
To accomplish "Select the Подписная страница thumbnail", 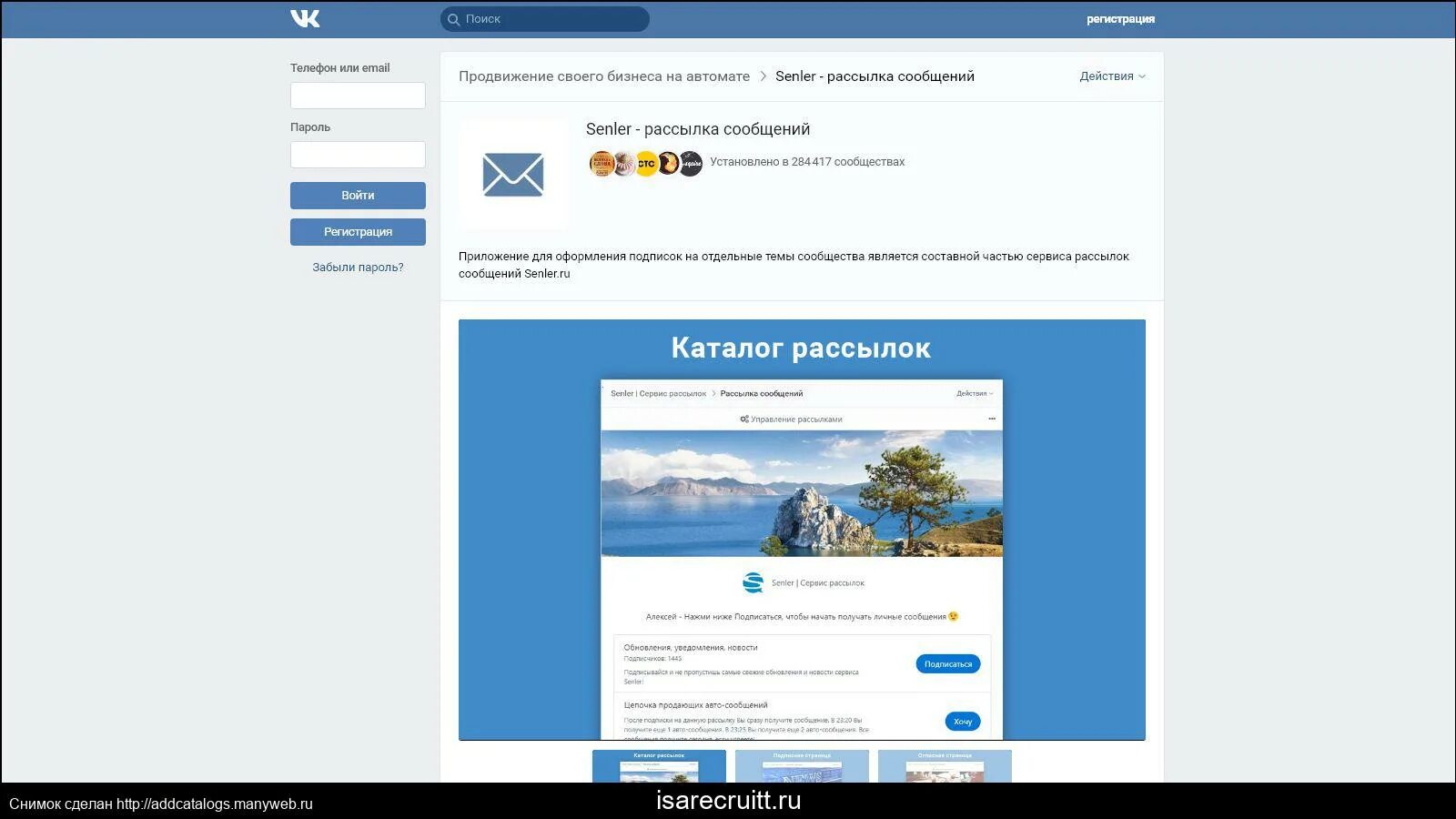I will [x=802, y=766].
